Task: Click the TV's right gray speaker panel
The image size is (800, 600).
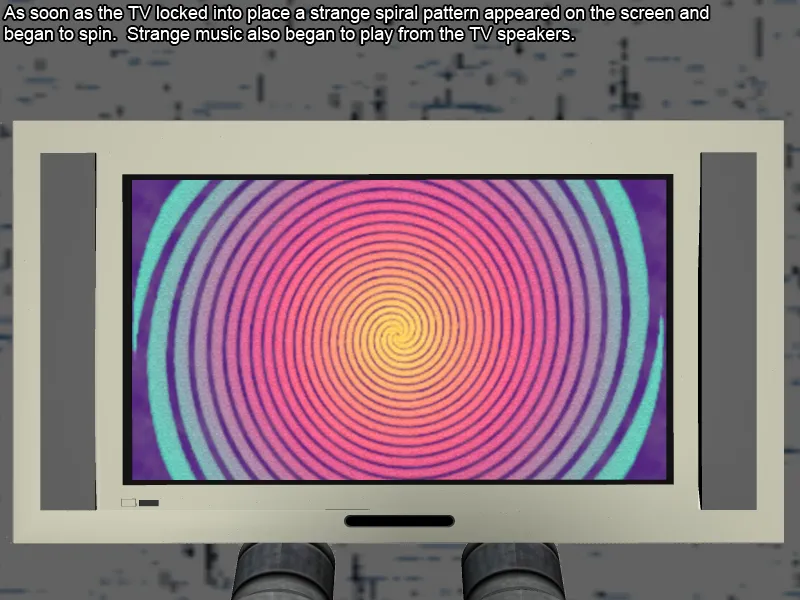Action: pos(728,331)
